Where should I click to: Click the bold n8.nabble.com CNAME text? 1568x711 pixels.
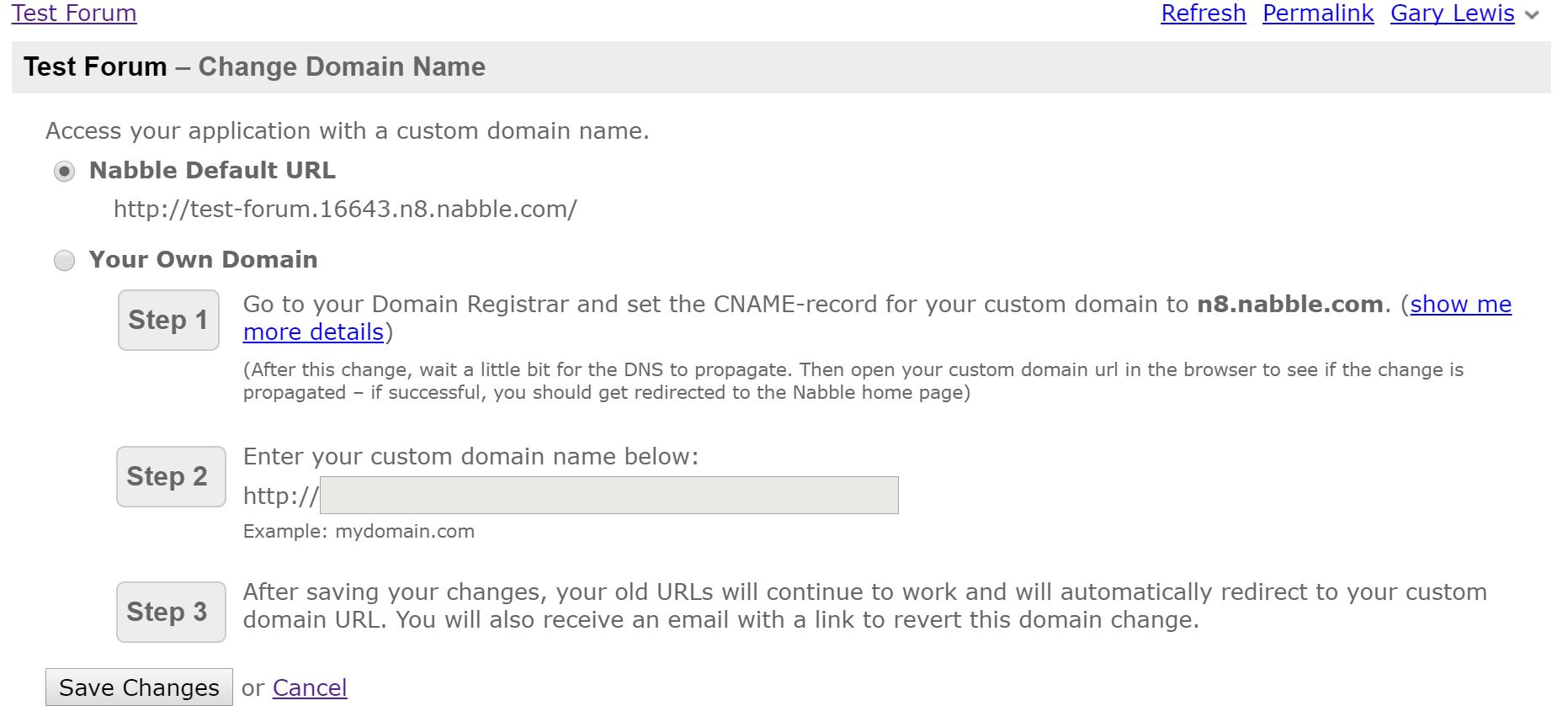(x=1289, y=305)
